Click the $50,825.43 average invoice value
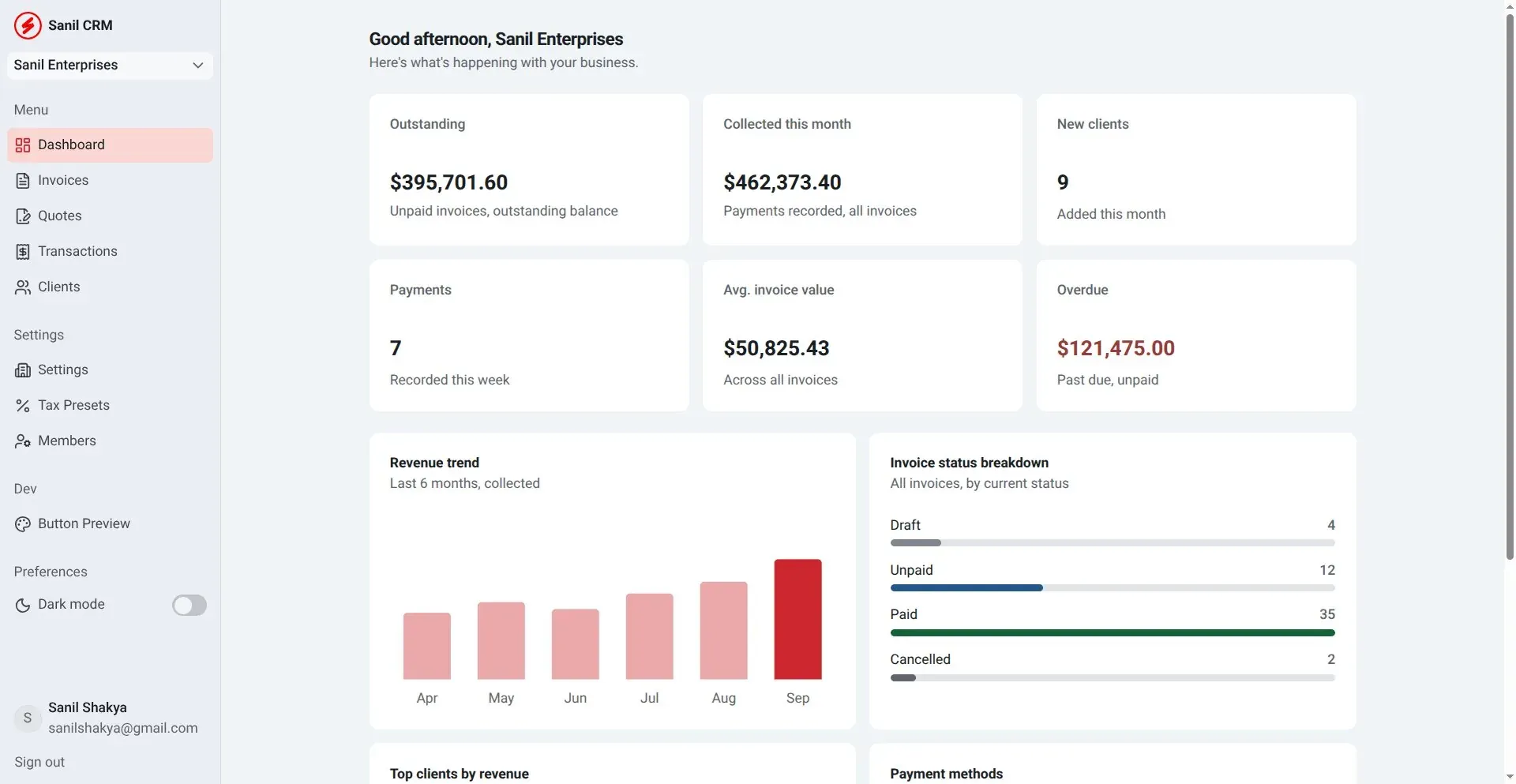This screenshot has width=1516, height=784. pyautogui.click(x=776, y=348)
